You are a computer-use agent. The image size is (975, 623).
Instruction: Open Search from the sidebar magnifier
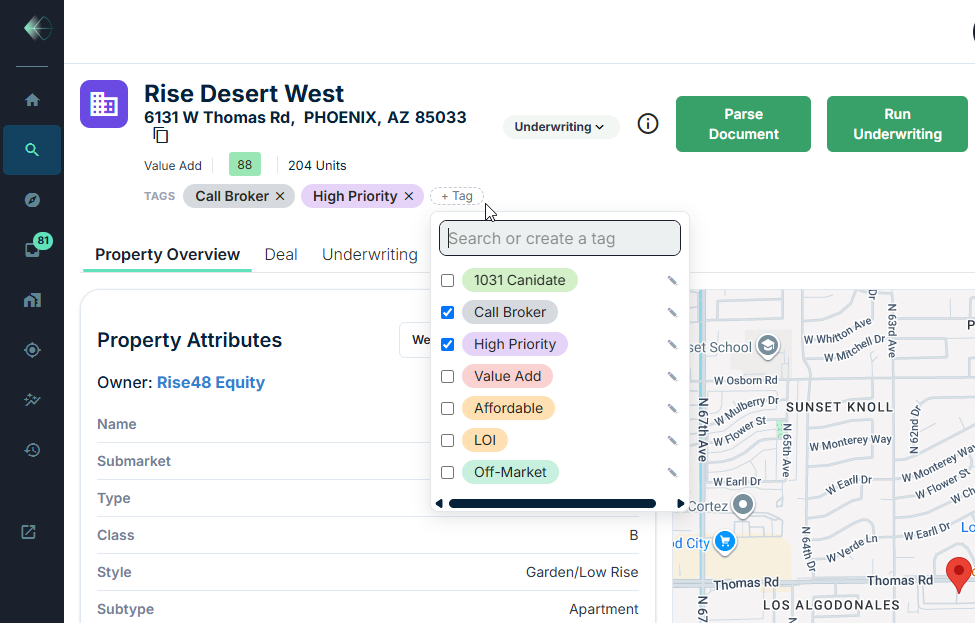[32, 150]
